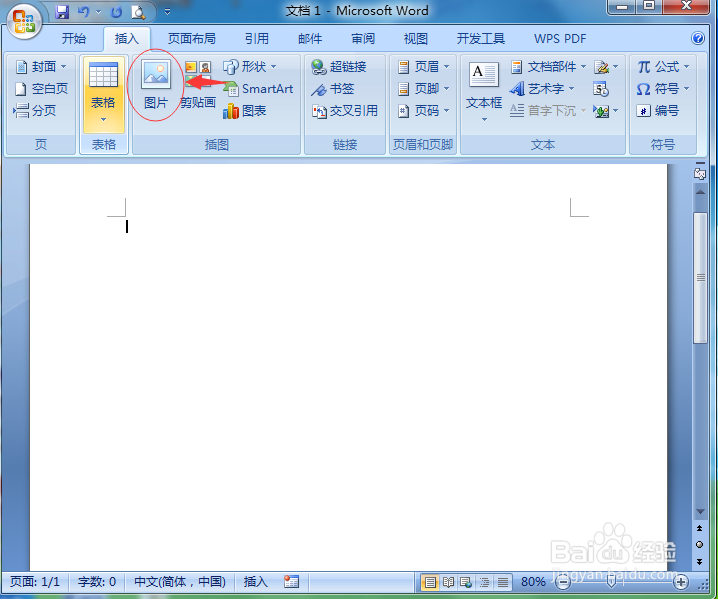Switch to Draft view

(502, 583)
